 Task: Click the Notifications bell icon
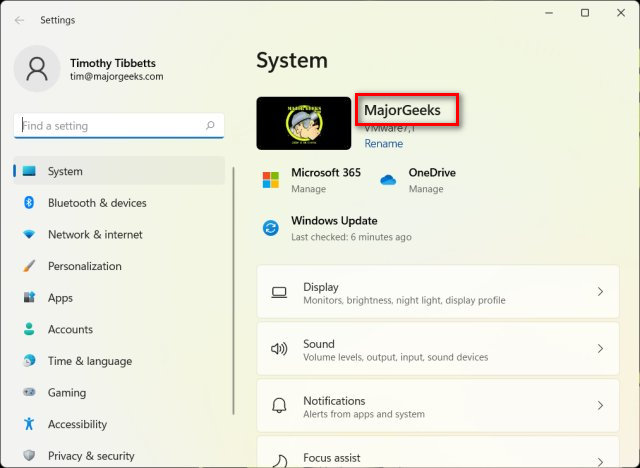tap(279, 406)
